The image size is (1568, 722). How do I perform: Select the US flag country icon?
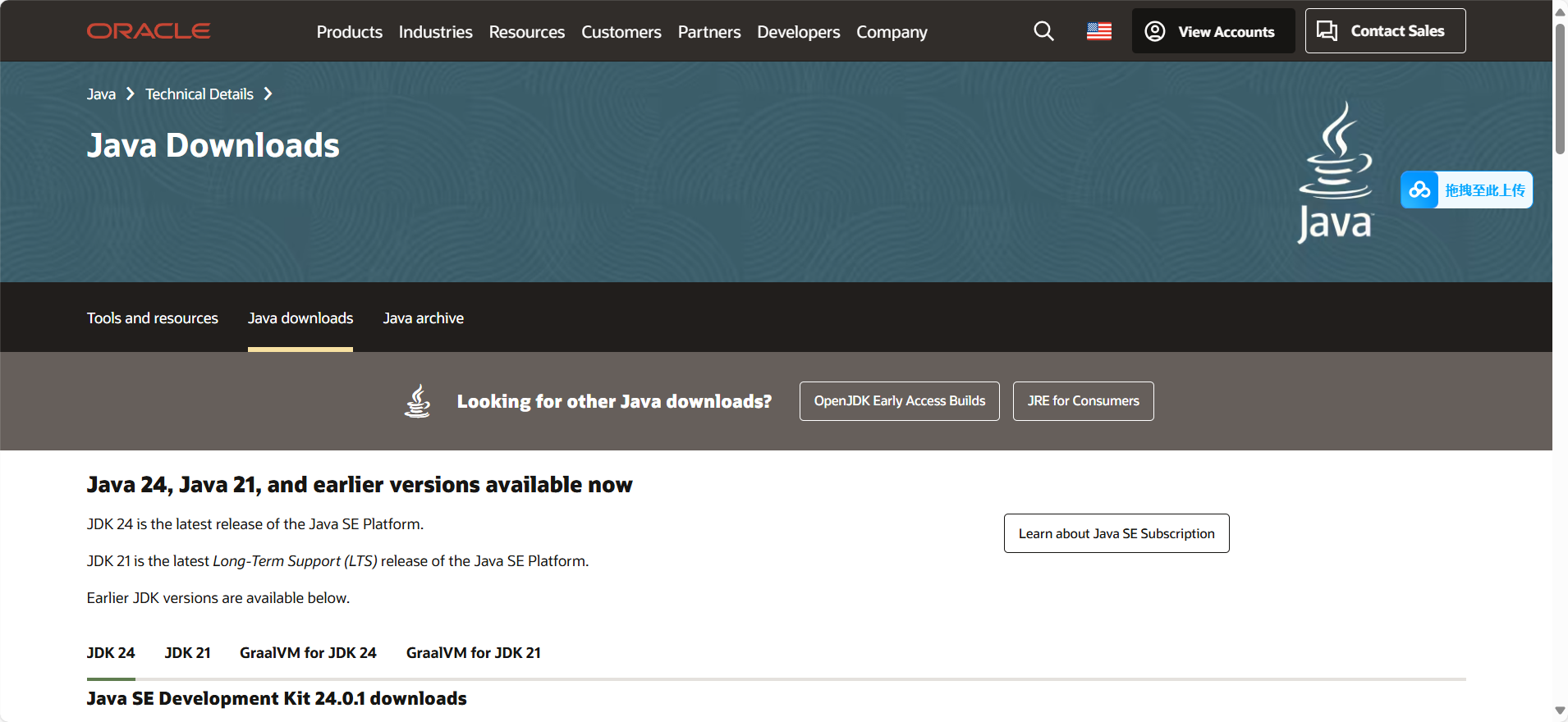click(1099, 31)
